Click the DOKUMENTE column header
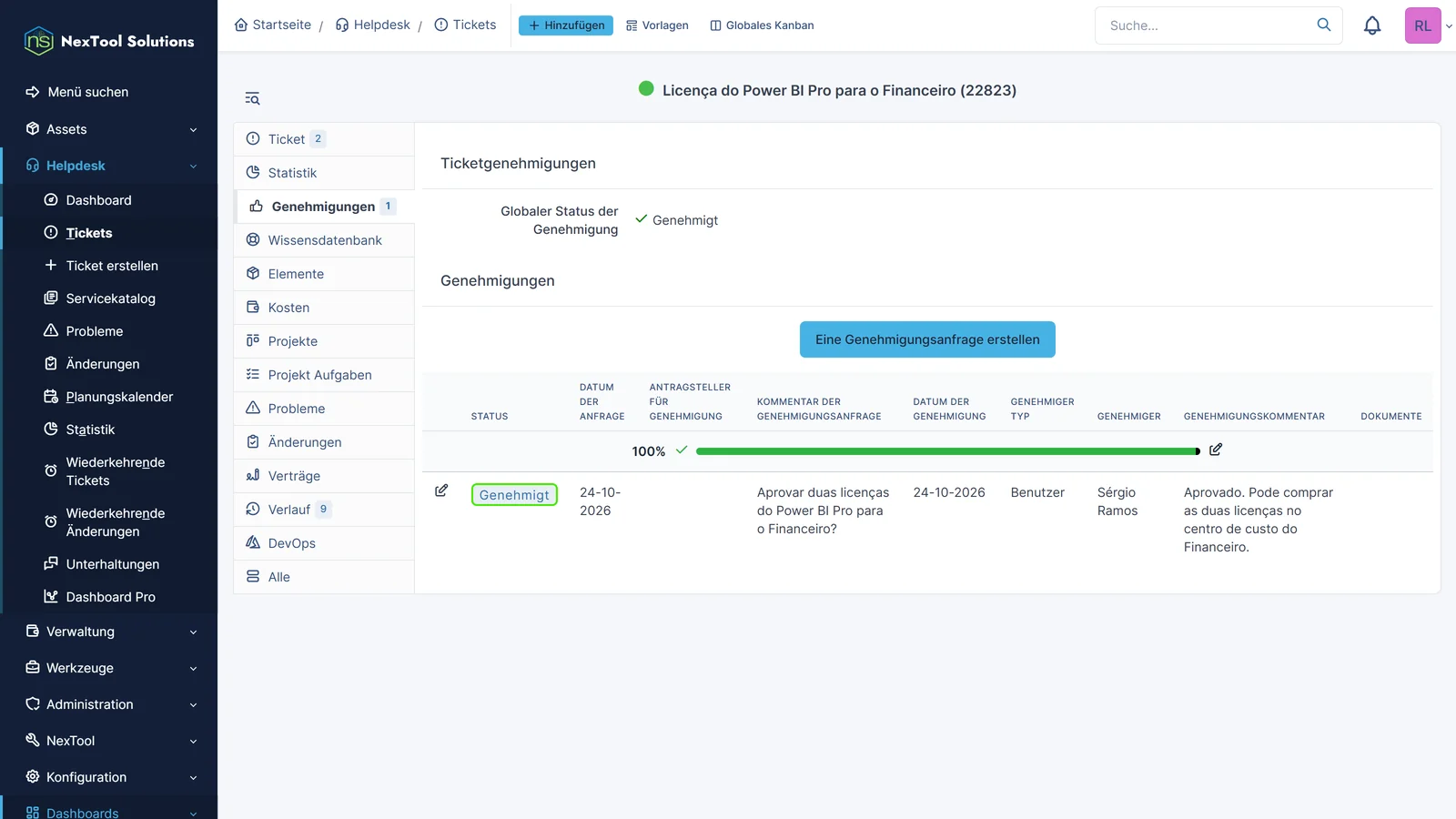Screen dimensions: 1456x819 tap(1391, 416)
